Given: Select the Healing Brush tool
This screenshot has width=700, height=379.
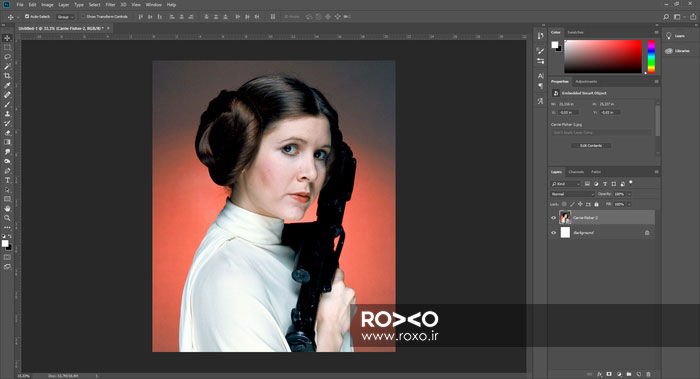Looking at the screenshot, I should pos(7,95).
